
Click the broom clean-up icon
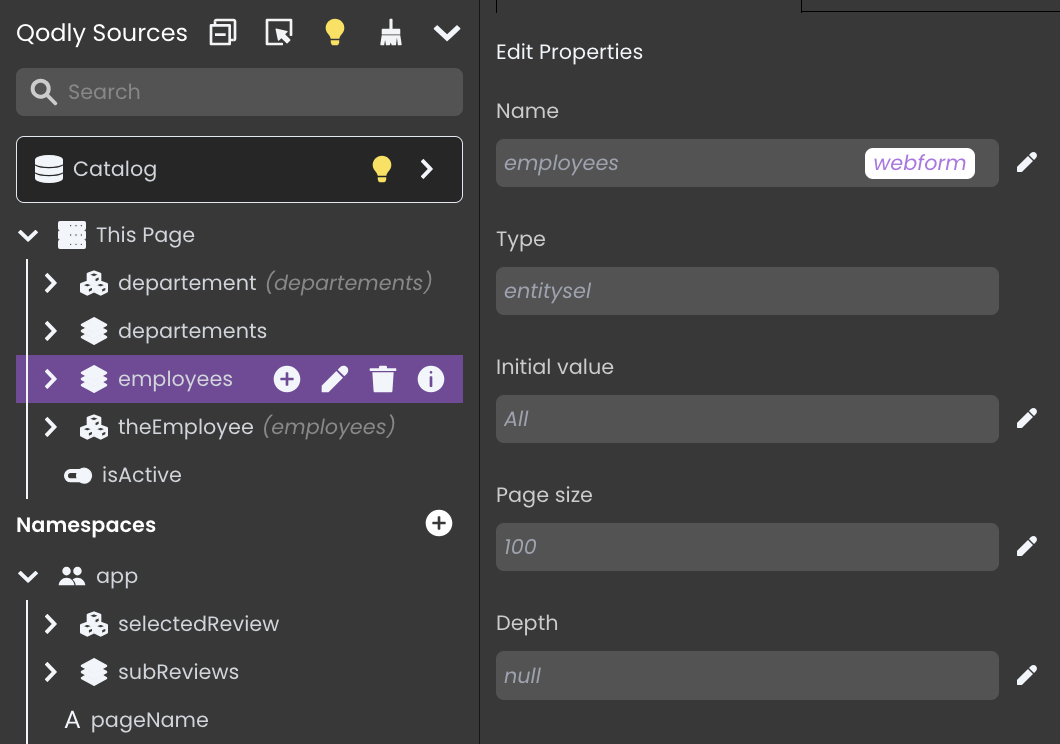pos(390,33)
